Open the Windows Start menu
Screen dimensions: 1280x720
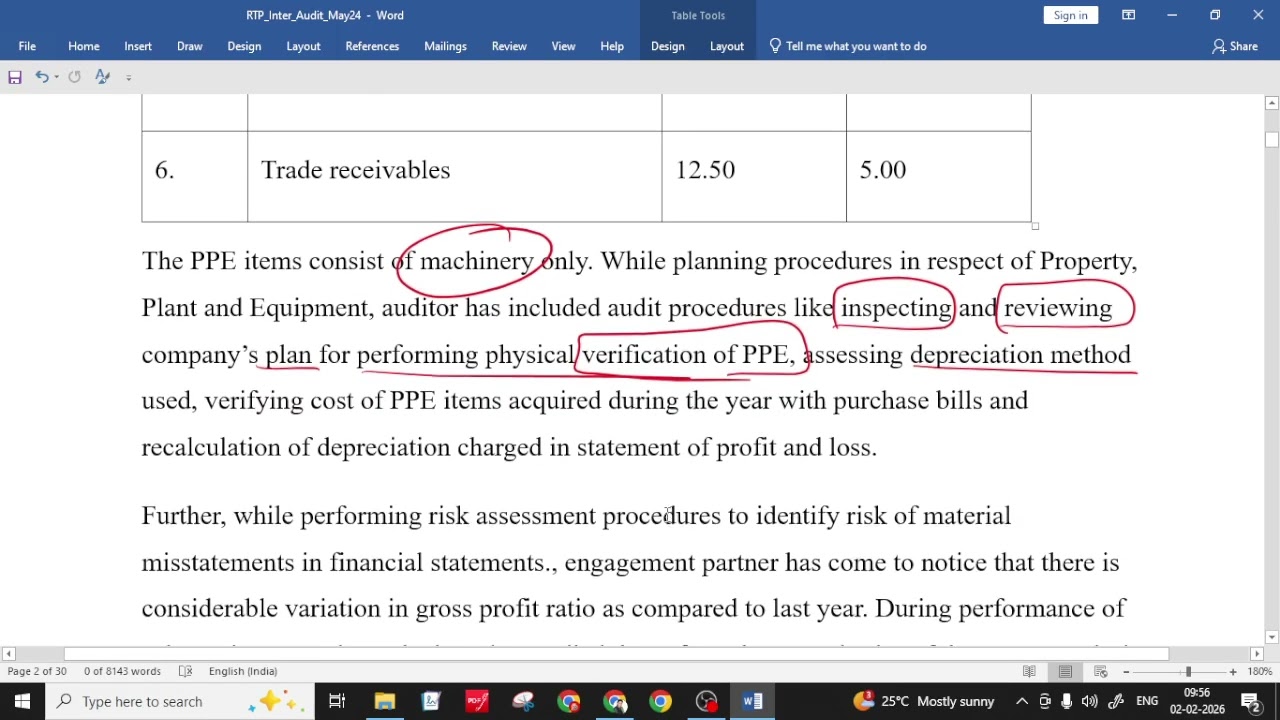click(x=22, y=701)
